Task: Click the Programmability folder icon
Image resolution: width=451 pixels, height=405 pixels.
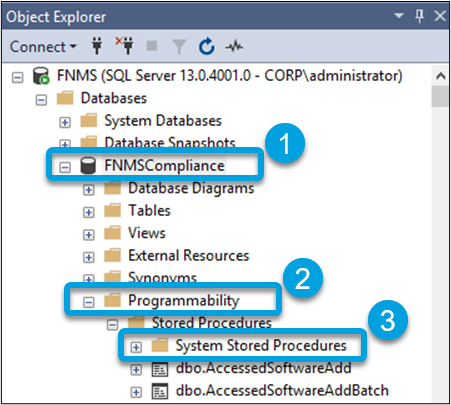Action: [x=112, y=300]
